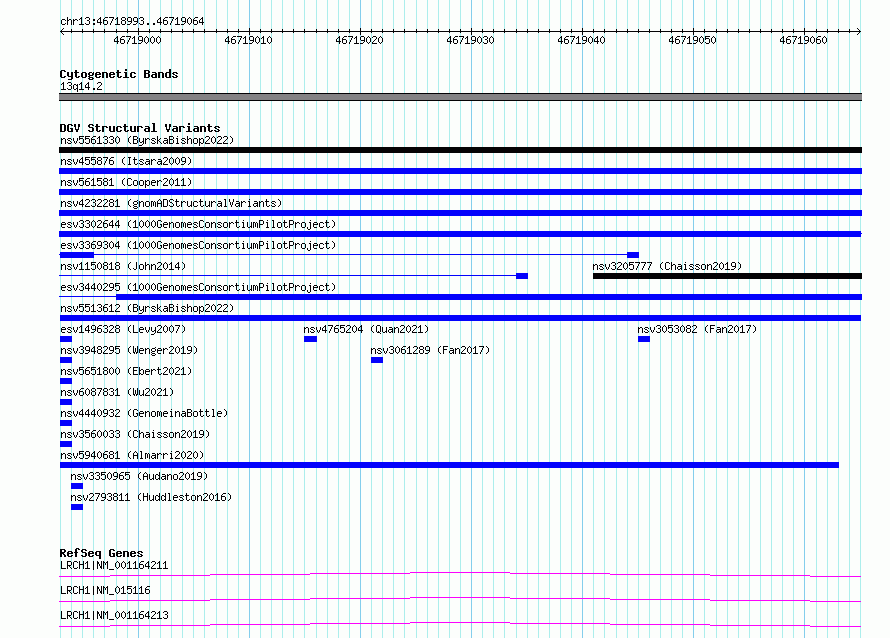This screenshot has height=638, width=890.
Task: Click the blue esv3440295 variant bar
Action: [489, 297]
